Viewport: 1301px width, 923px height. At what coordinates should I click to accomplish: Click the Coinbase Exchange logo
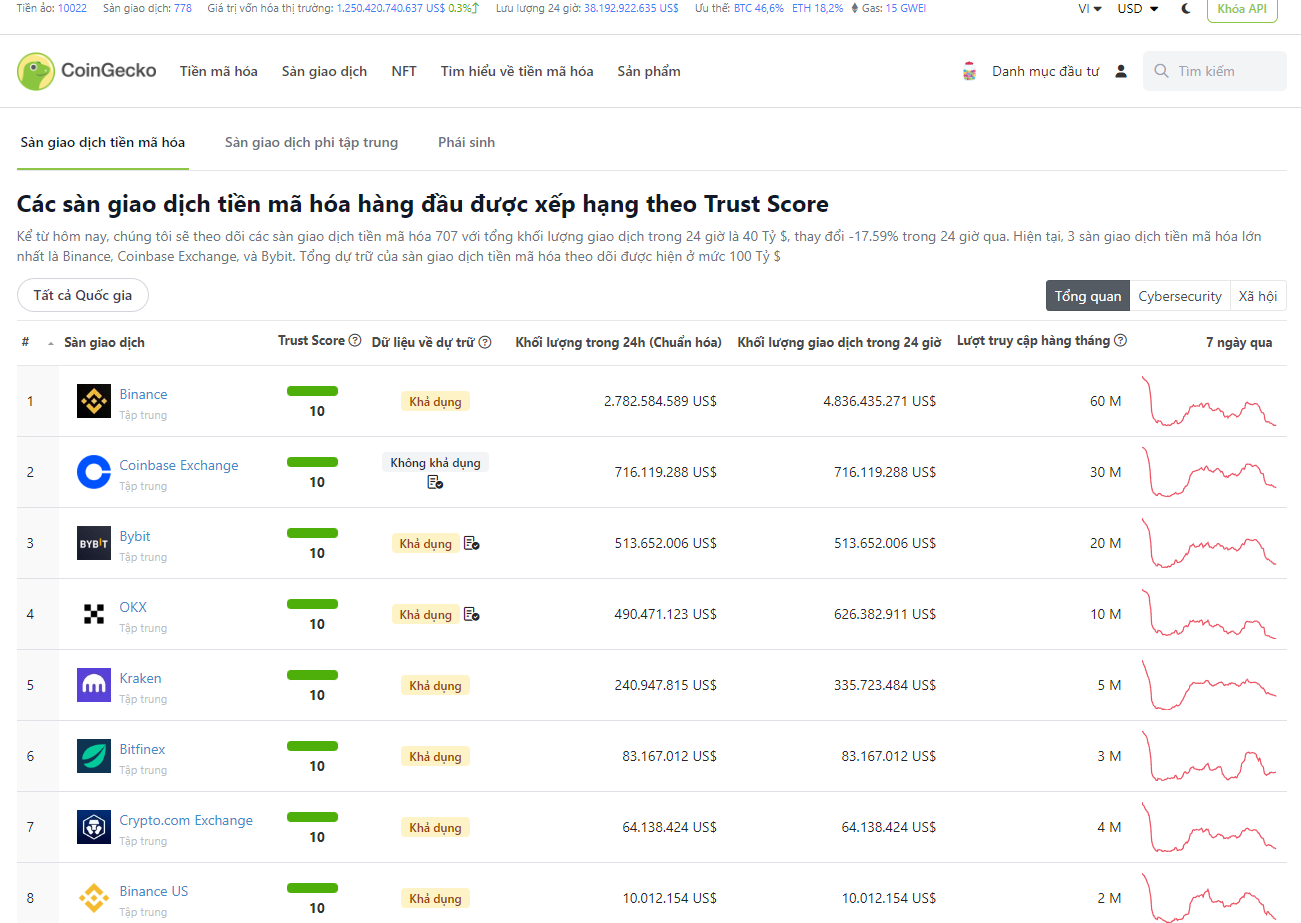tap(94, 472)
